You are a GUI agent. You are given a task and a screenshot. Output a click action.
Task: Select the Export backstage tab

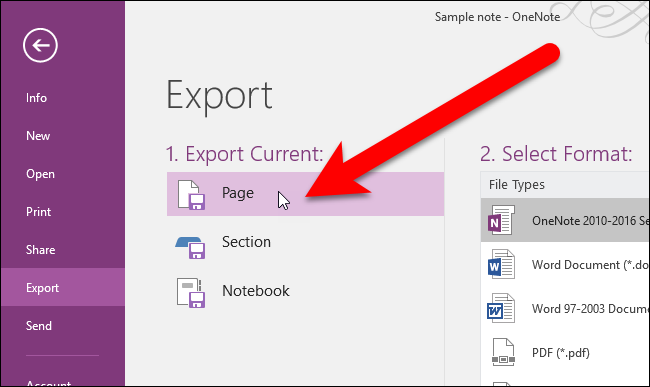pos(63,287)
